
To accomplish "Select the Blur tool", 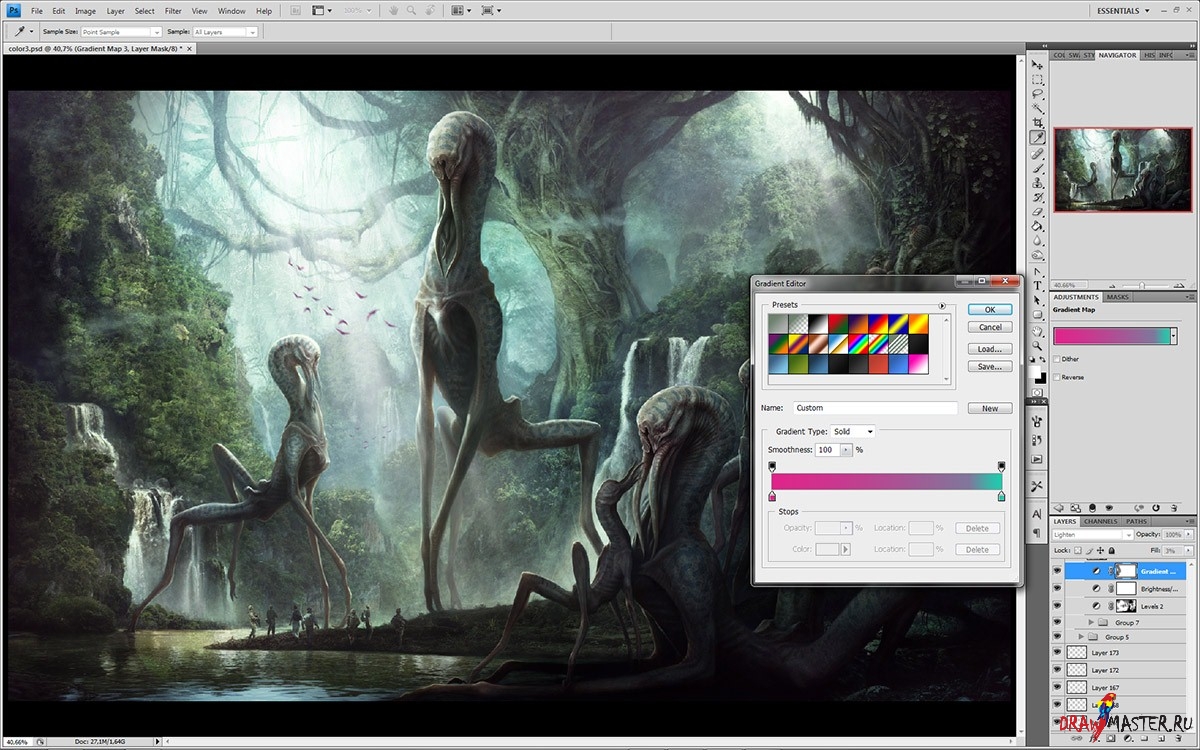I will point(1037,241).
